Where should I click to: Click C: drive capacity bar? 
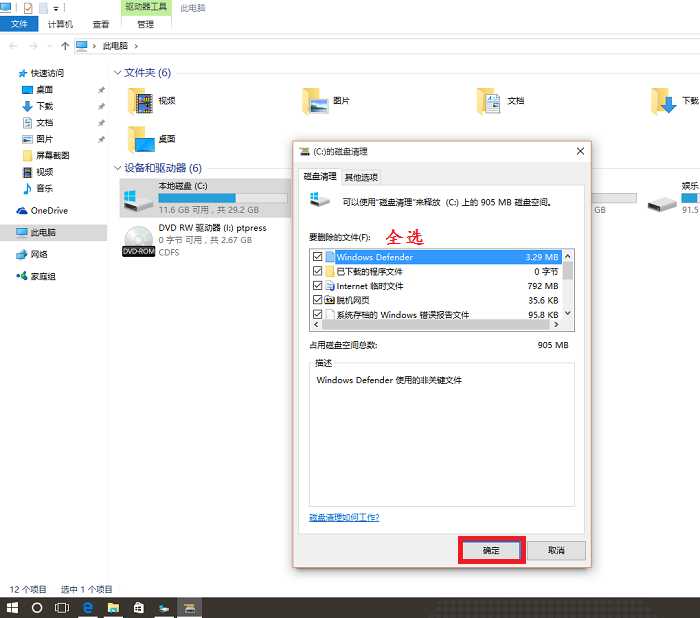pyautogui.click(x=223, y=198)
